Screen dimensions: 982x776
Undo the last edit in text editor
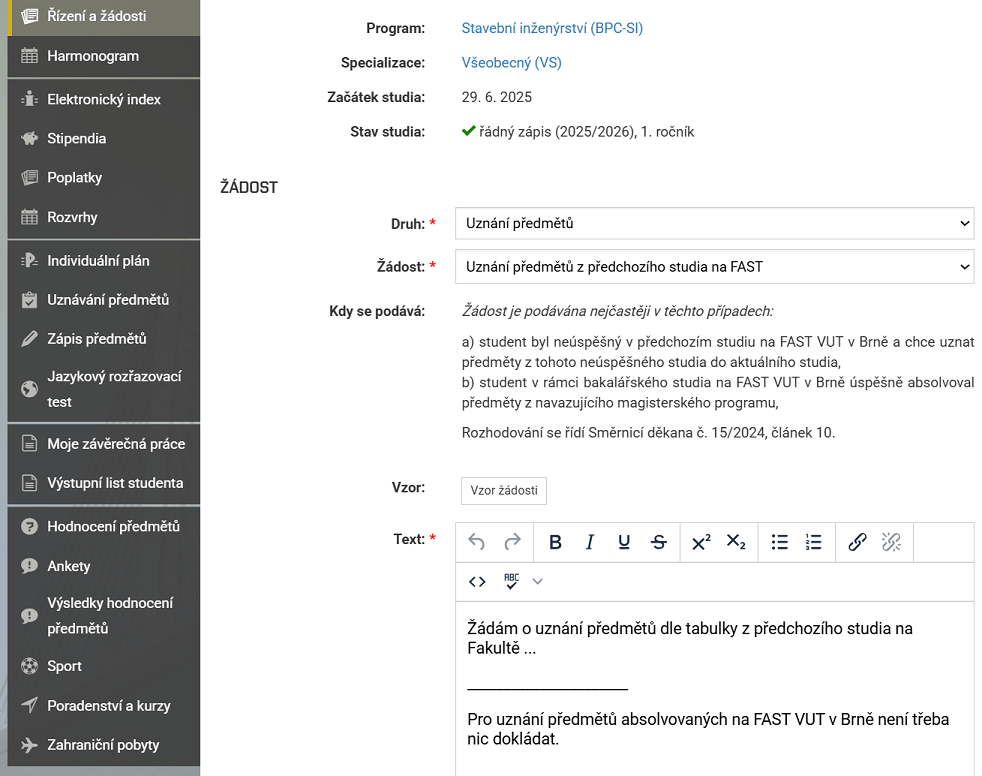tap(477, 542)
